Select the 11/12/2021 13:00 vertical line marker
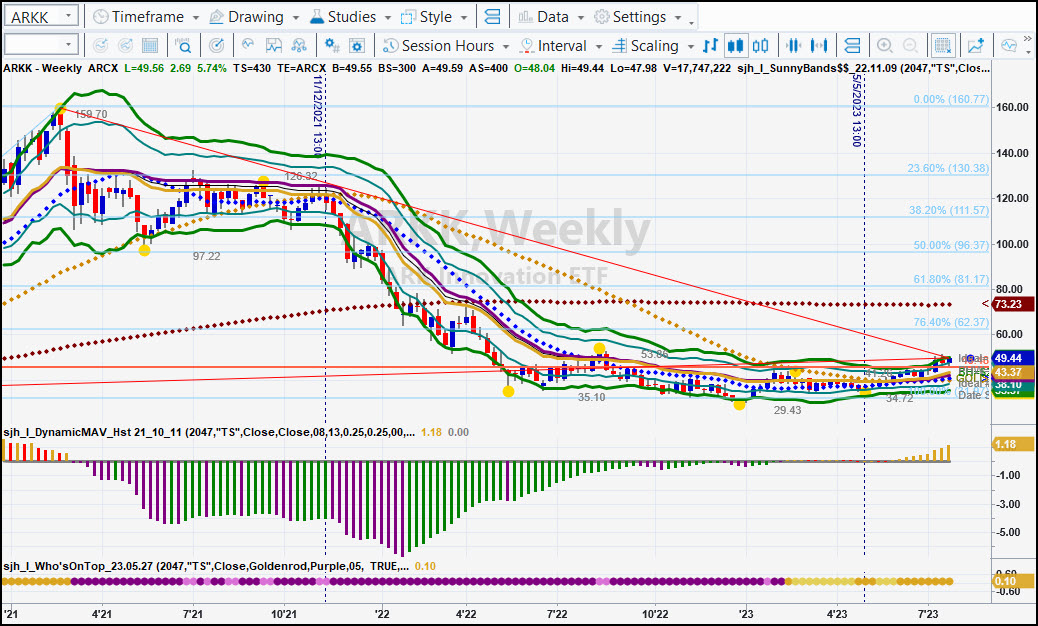Image resolution: width=1038 pixels, height=626 pixels. pos(318,113)
